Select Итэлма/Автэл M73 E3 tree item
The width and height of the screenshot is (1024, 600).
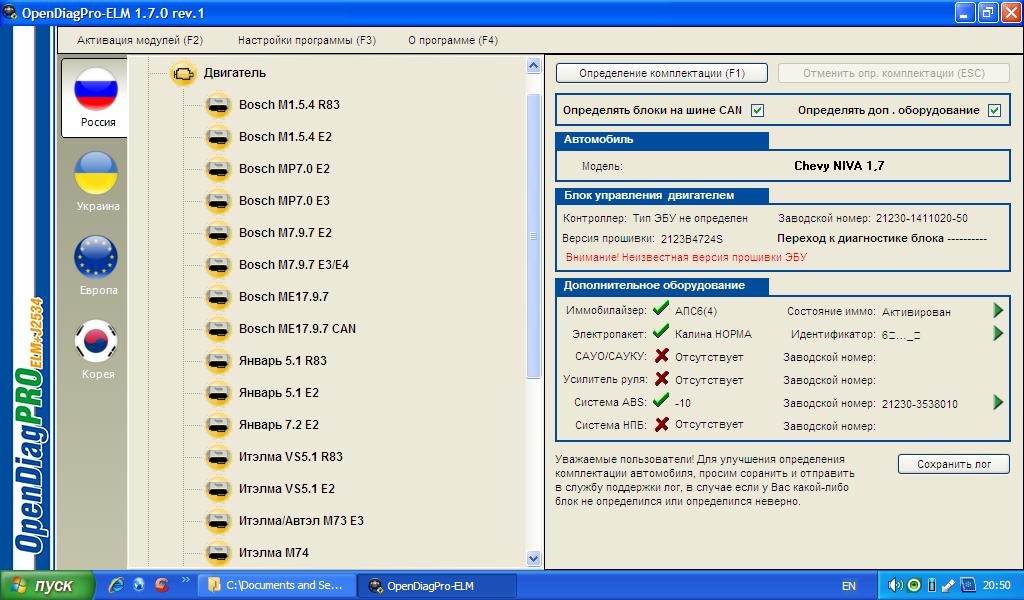tap(301, 521)
